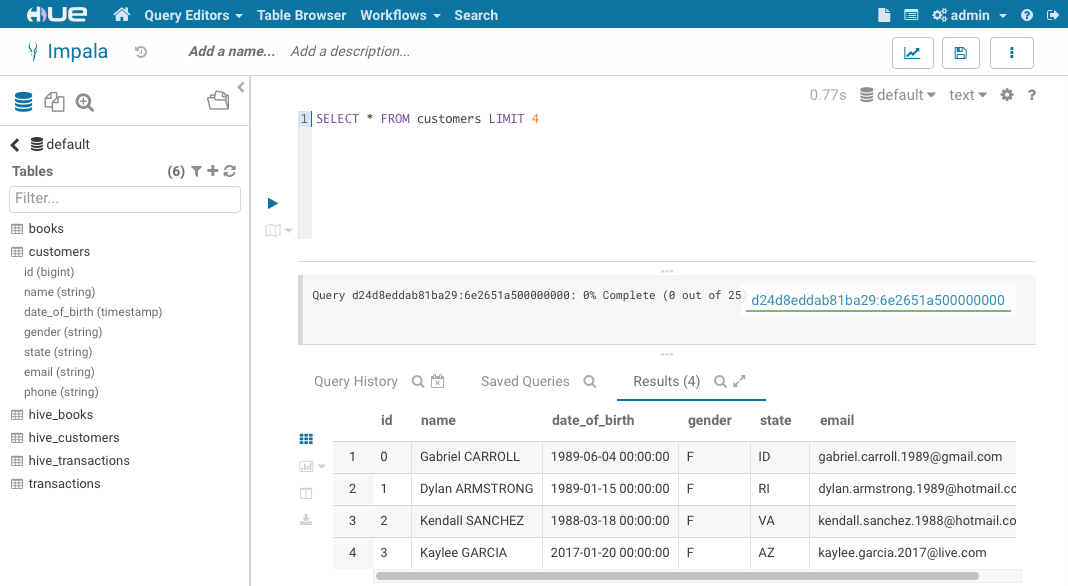Click the execute query play button
Image resolution: width=1068 pixels, height=586 pixels.
pos(273,203)
